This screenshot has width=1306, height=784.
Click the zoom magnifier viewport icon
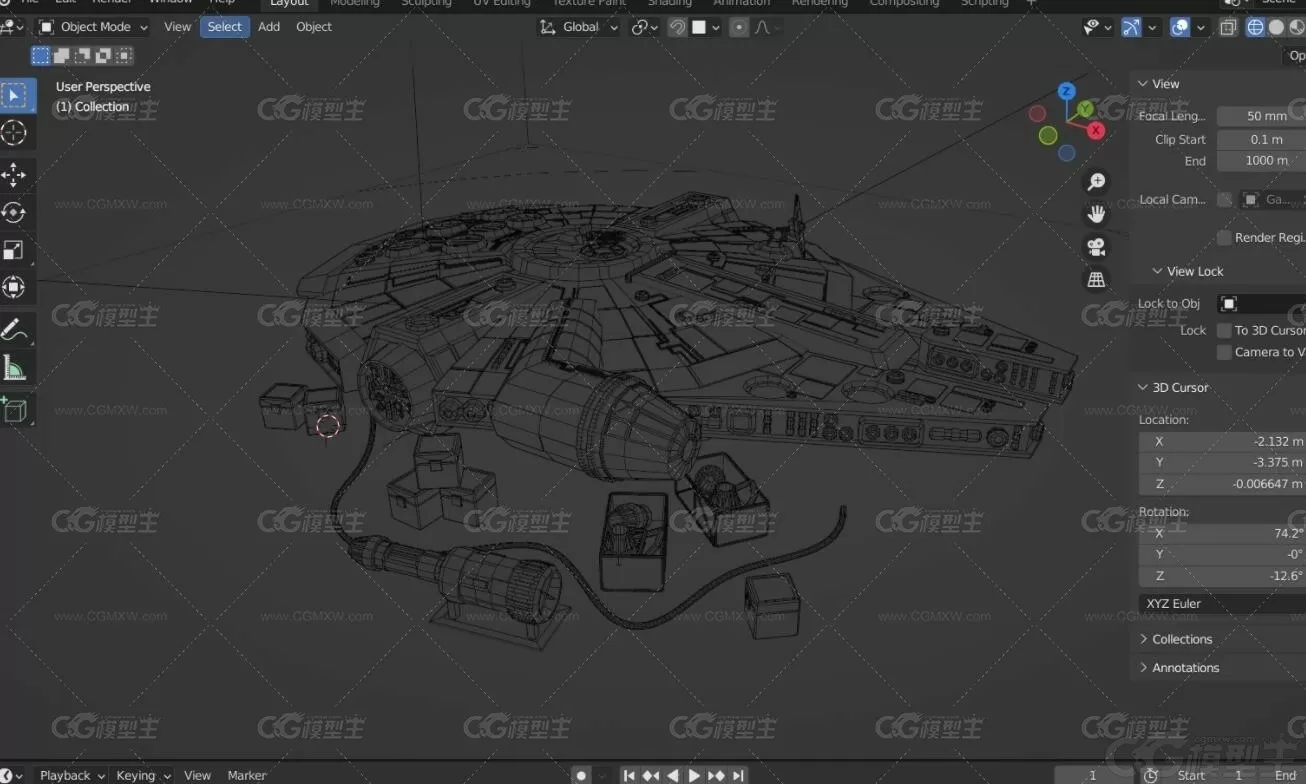tap(1096, 181)
